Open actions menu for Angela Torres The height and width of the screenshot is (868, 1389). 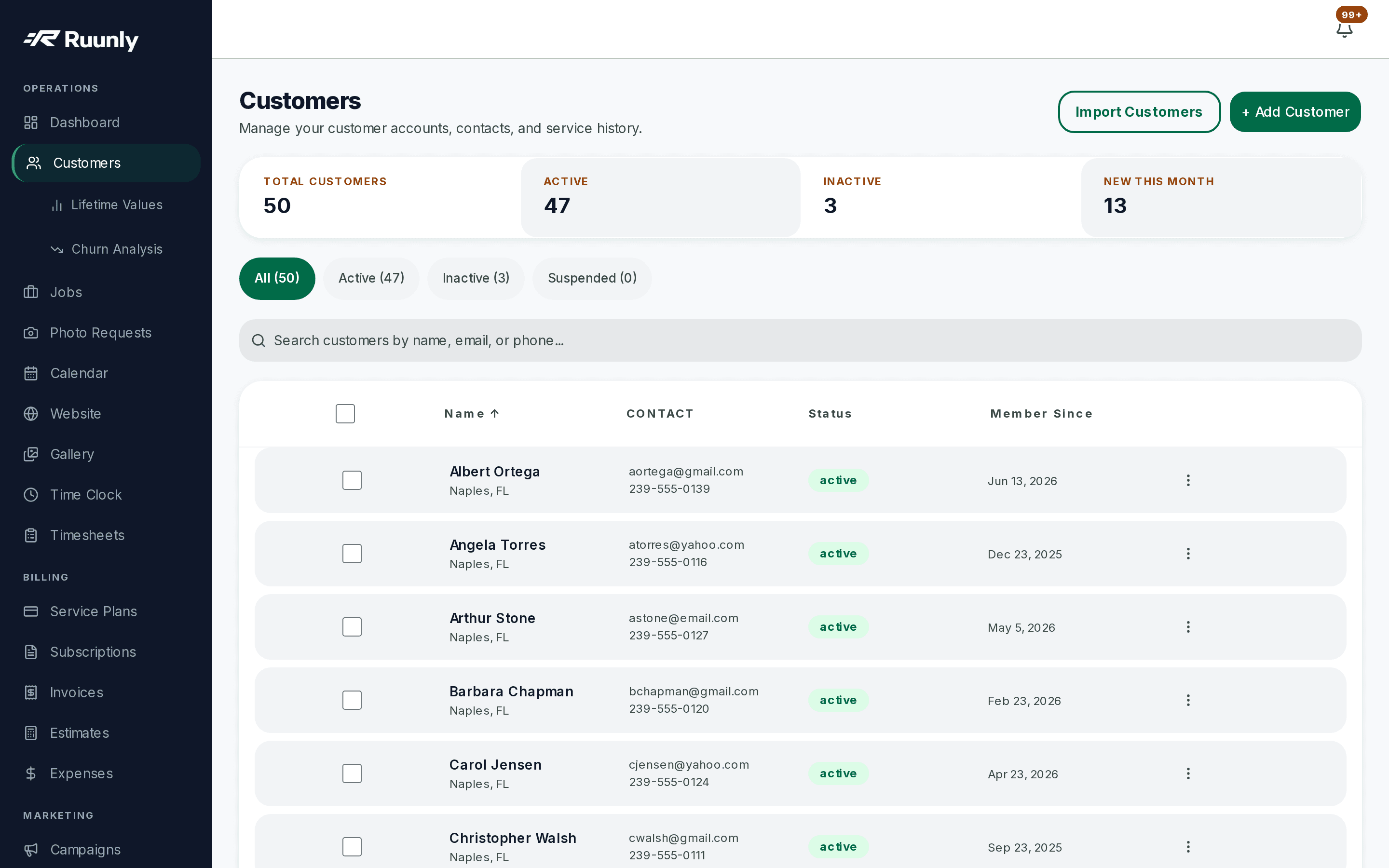point(1188,554)
